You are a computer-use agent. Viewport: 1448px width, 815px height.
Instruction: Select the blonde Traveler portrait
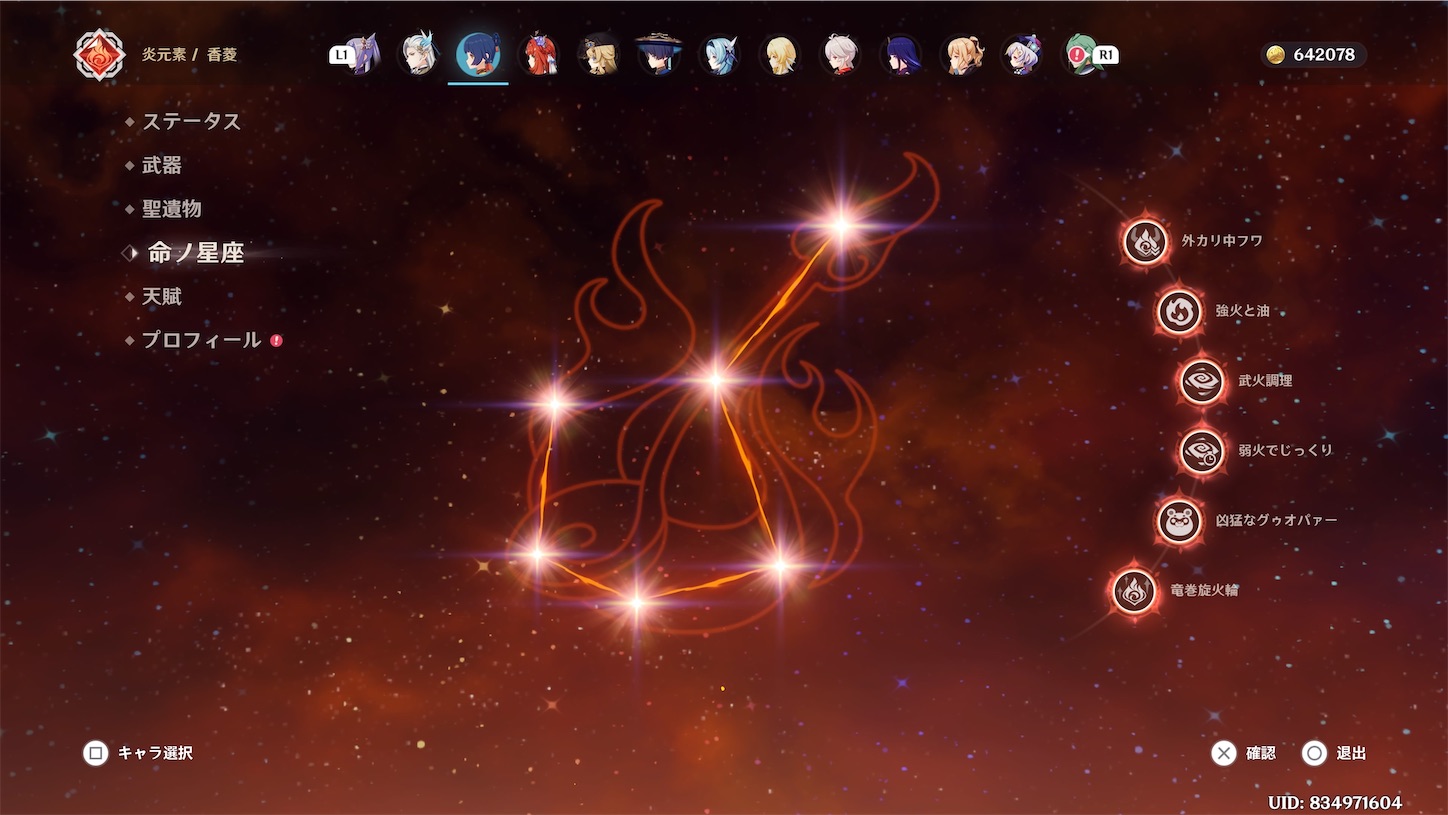click(780, 54)
